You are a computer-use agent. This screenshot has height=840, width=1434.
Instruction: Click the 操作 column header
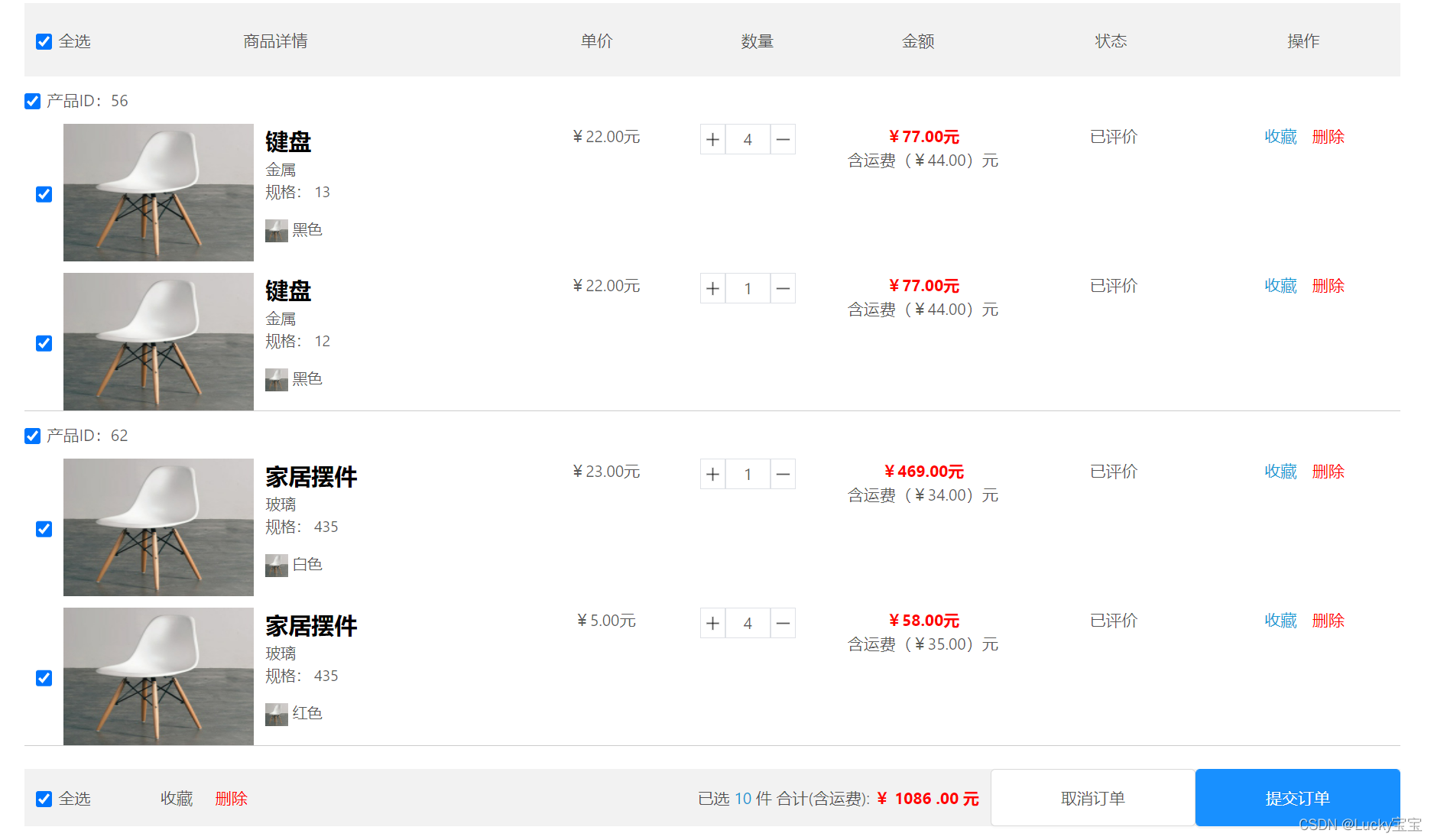(1303, 41)
